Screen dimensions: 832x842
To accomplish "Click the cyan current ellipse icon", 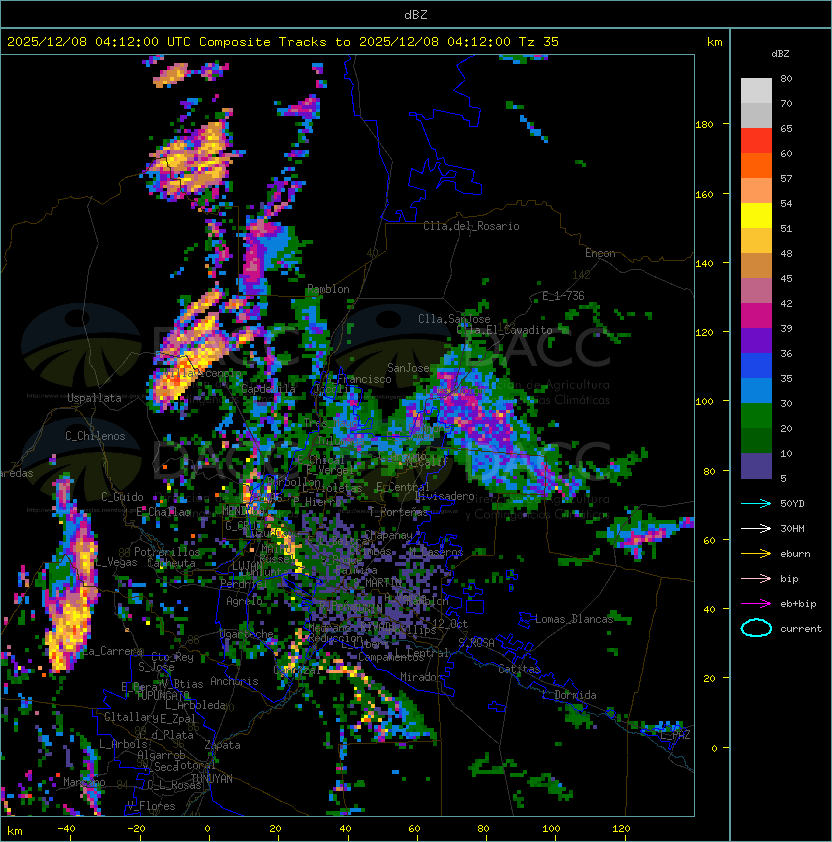I will [756, 628].
